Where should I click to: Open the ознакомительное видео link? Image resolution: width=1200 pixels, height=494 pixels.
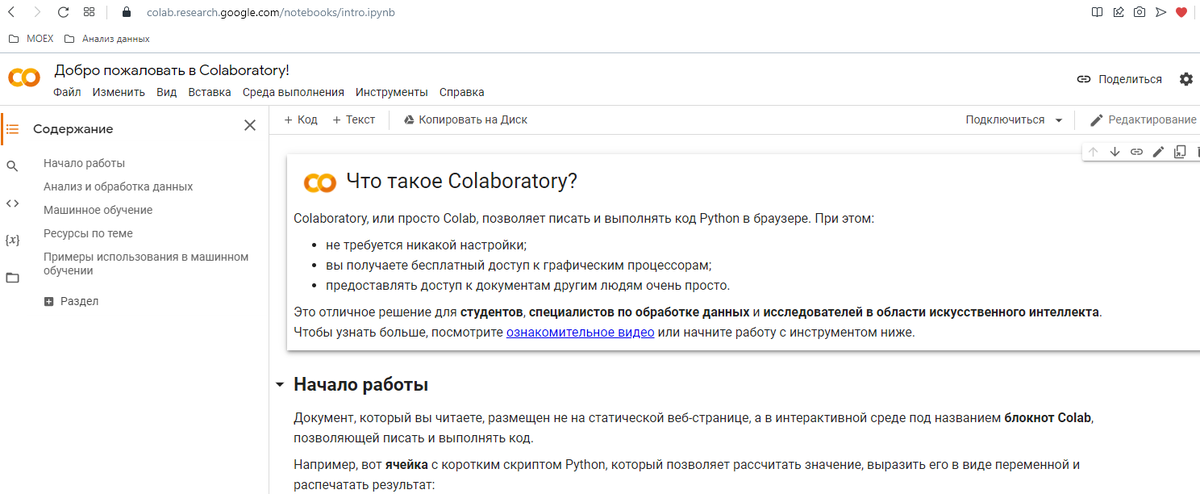click(x=580, y=332)
